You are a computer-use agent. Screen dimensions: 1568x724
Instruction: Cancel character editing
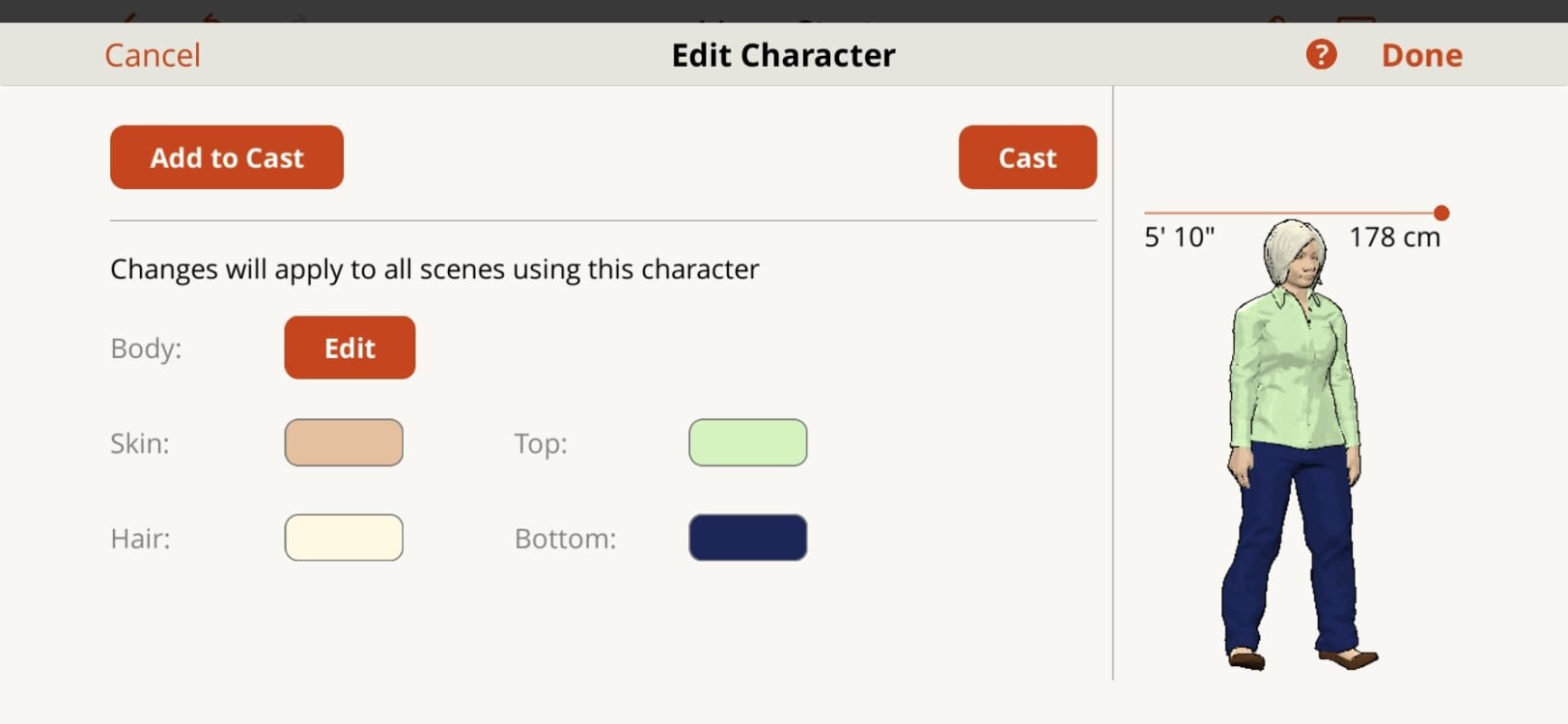152,54
